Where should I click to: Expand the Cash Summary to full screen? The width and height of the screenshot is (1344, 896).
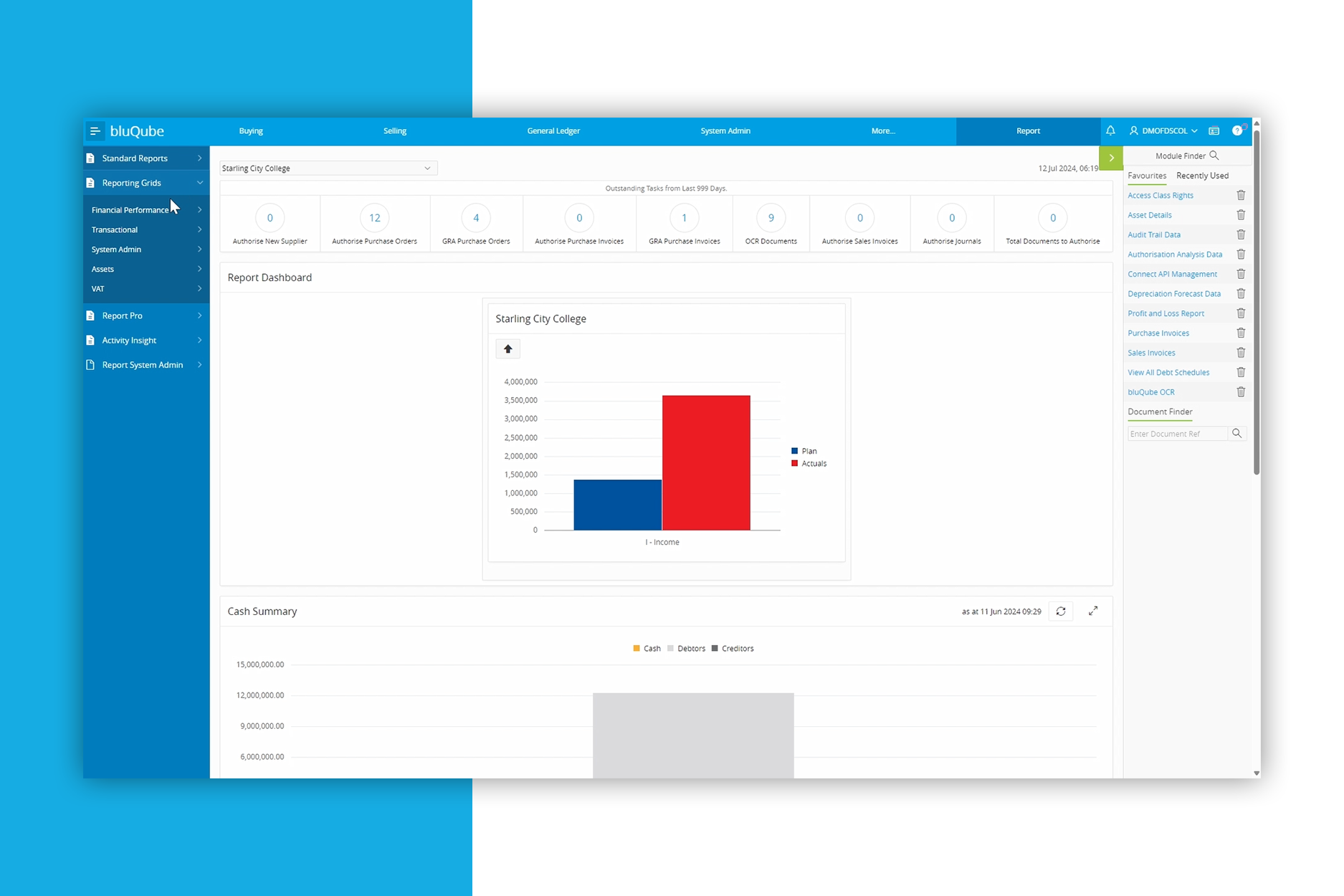point(1093,611)
